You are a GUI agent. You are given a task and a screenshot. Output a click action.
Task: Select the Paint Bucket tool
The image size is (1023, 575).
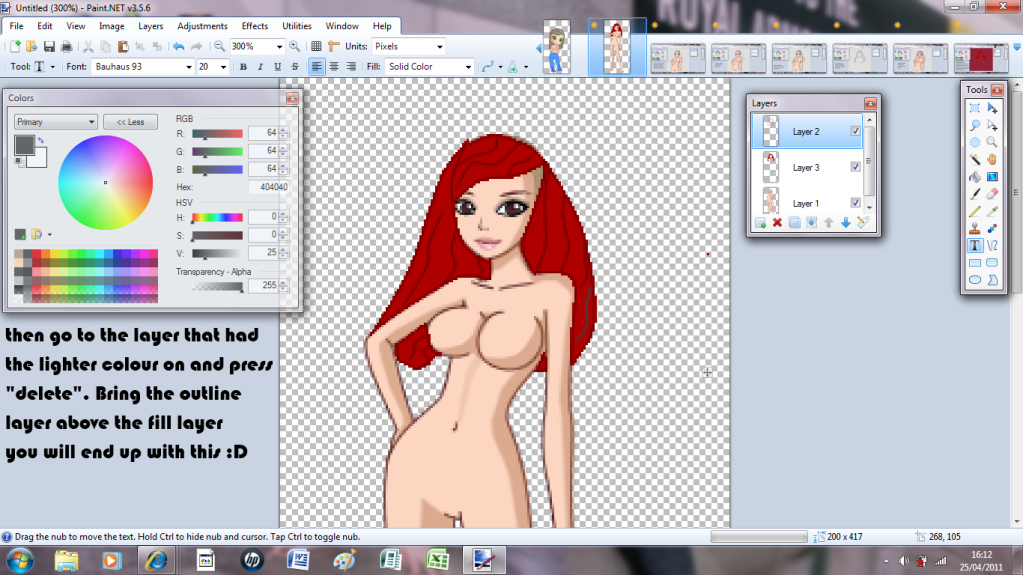(x=975, y=177)
